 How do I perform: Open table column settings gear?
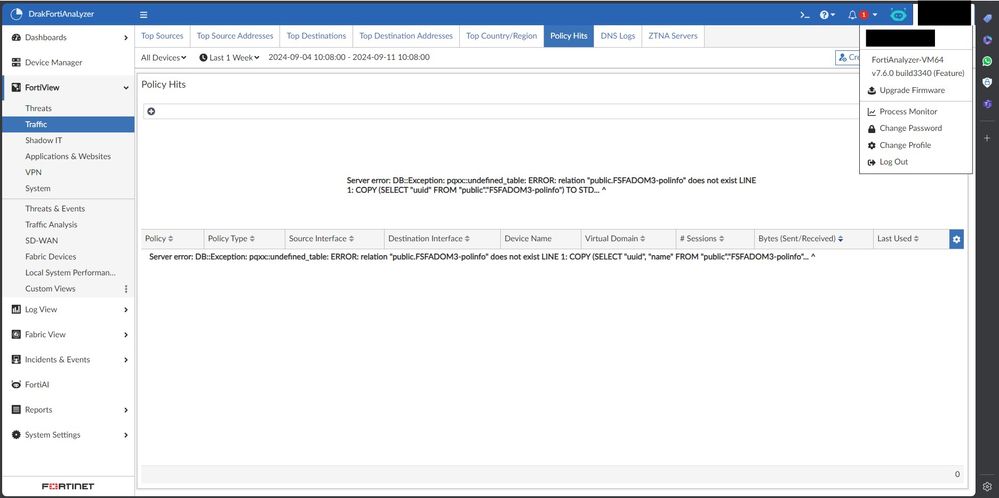[956, 239]
